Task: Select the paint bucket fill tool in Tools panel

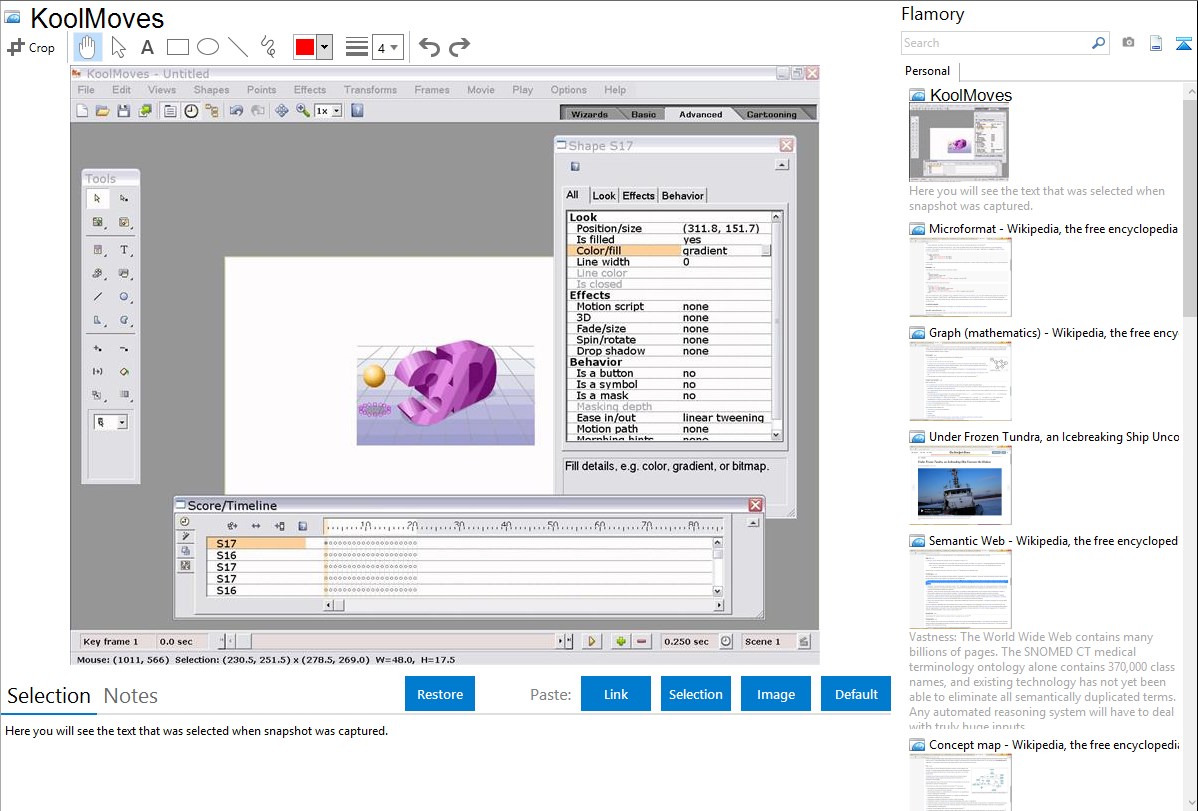Action: pos(124,371)
